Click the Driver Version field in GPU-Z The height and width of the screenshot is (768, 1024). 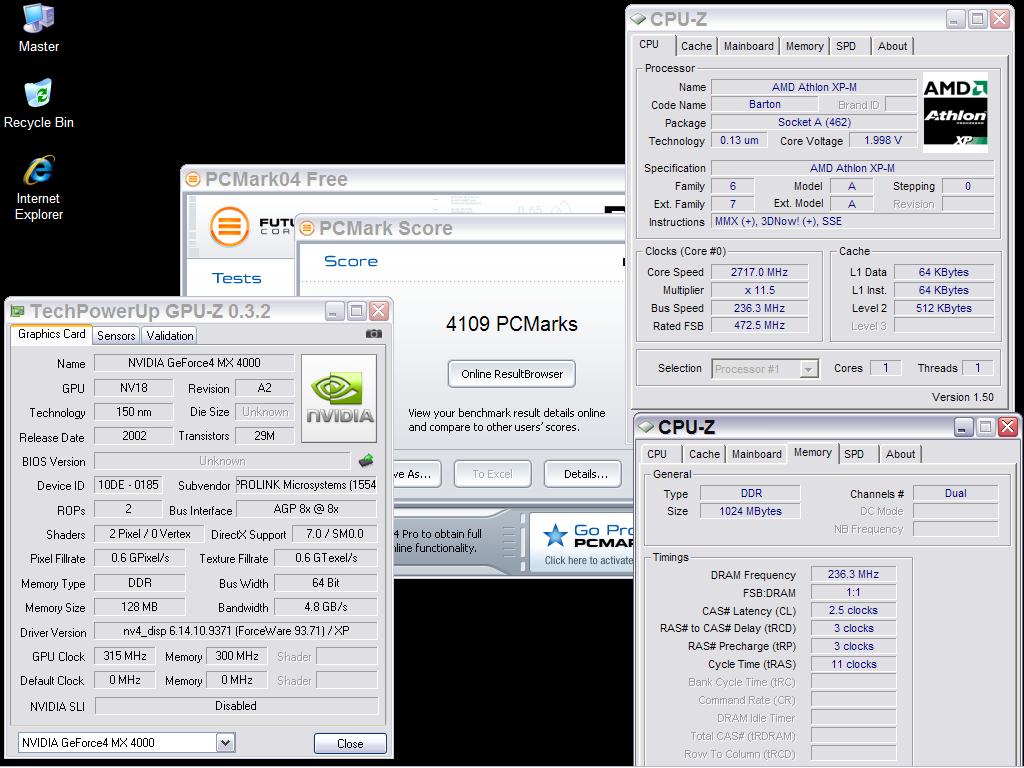(236, 631)
